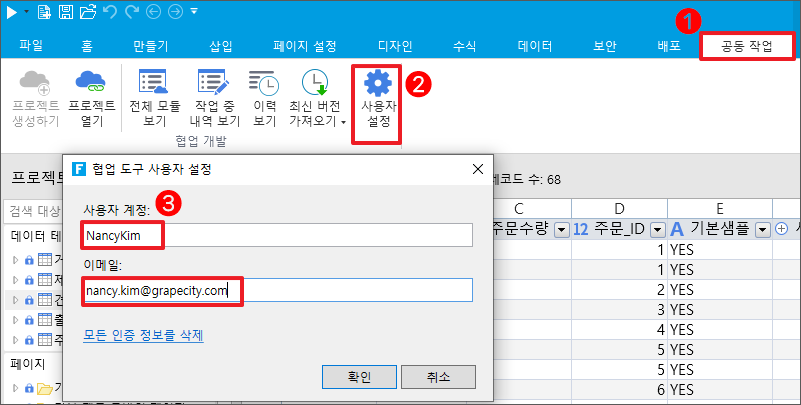Viewport: 801px width, 405px height.
Task: Click the Save icon in quick access toolbar
Action: click(66, 12)
